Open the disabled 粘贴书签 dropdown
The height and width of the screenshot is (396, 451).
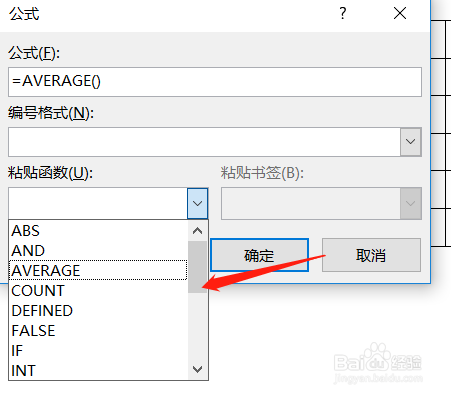coord(411,203)
